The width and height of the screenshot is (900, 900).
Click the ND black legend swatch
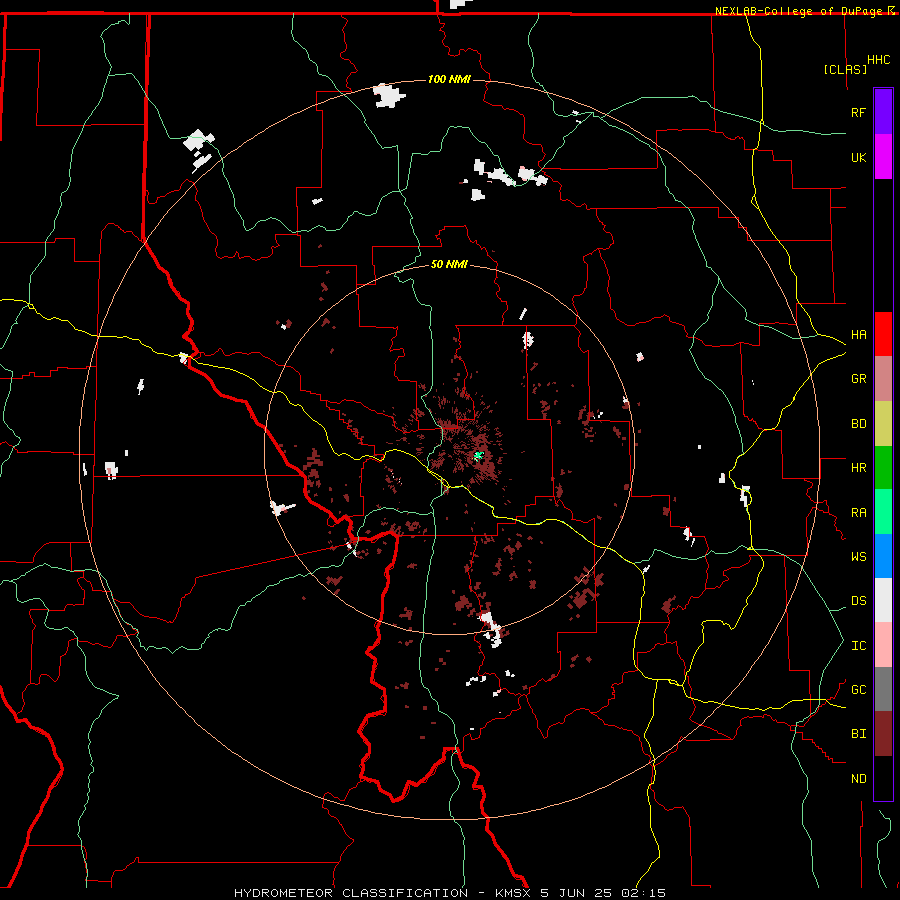(883, 778)
